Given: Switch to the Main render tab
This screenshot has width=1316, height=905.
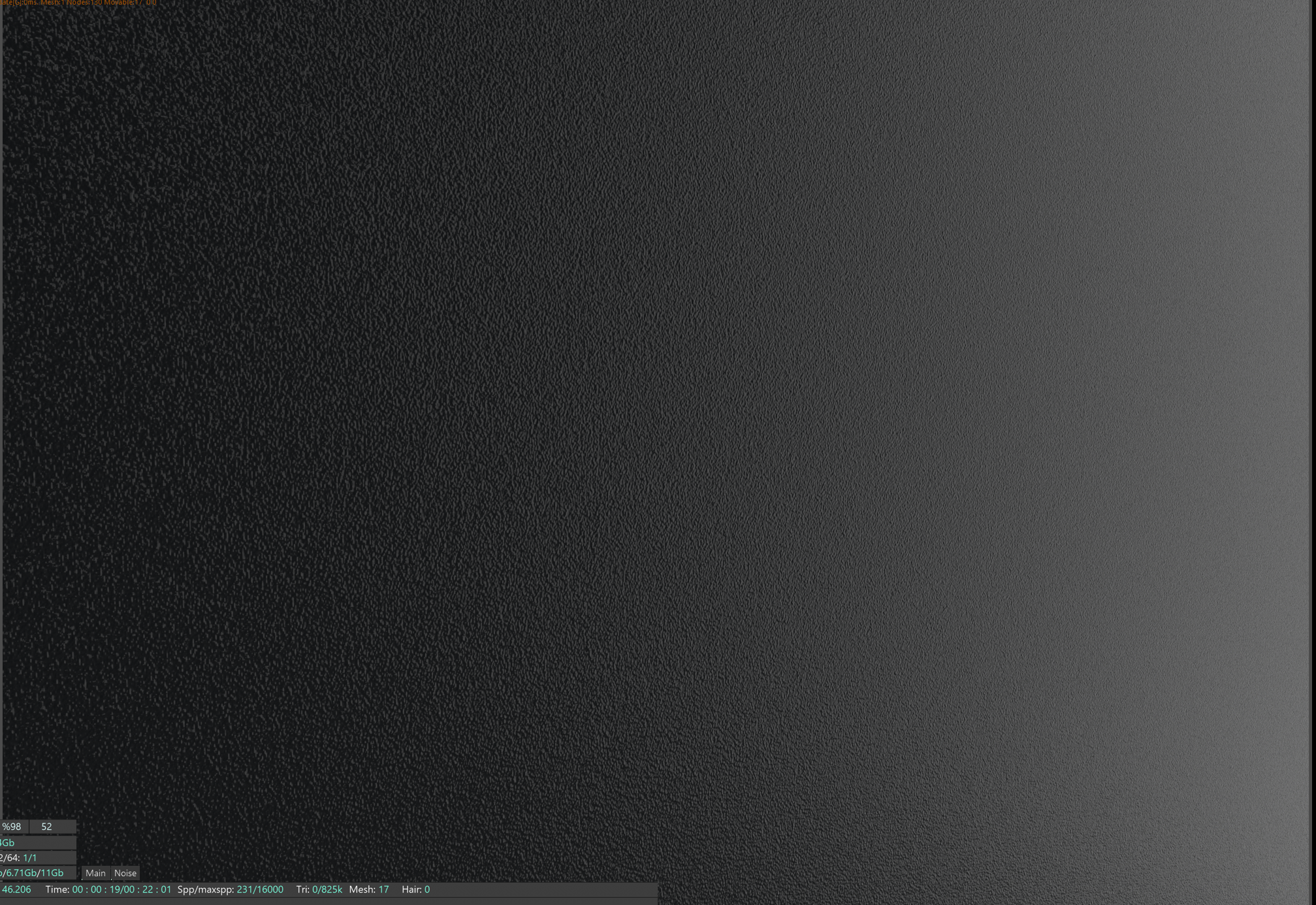Looking at the screenshot, I should (95, 873).
